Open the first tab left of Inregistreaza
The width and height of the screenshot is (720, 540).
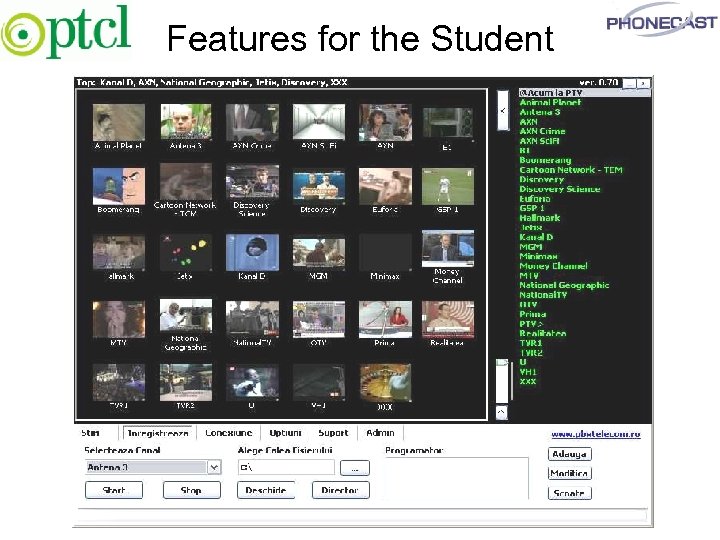(x=90, y=433)
